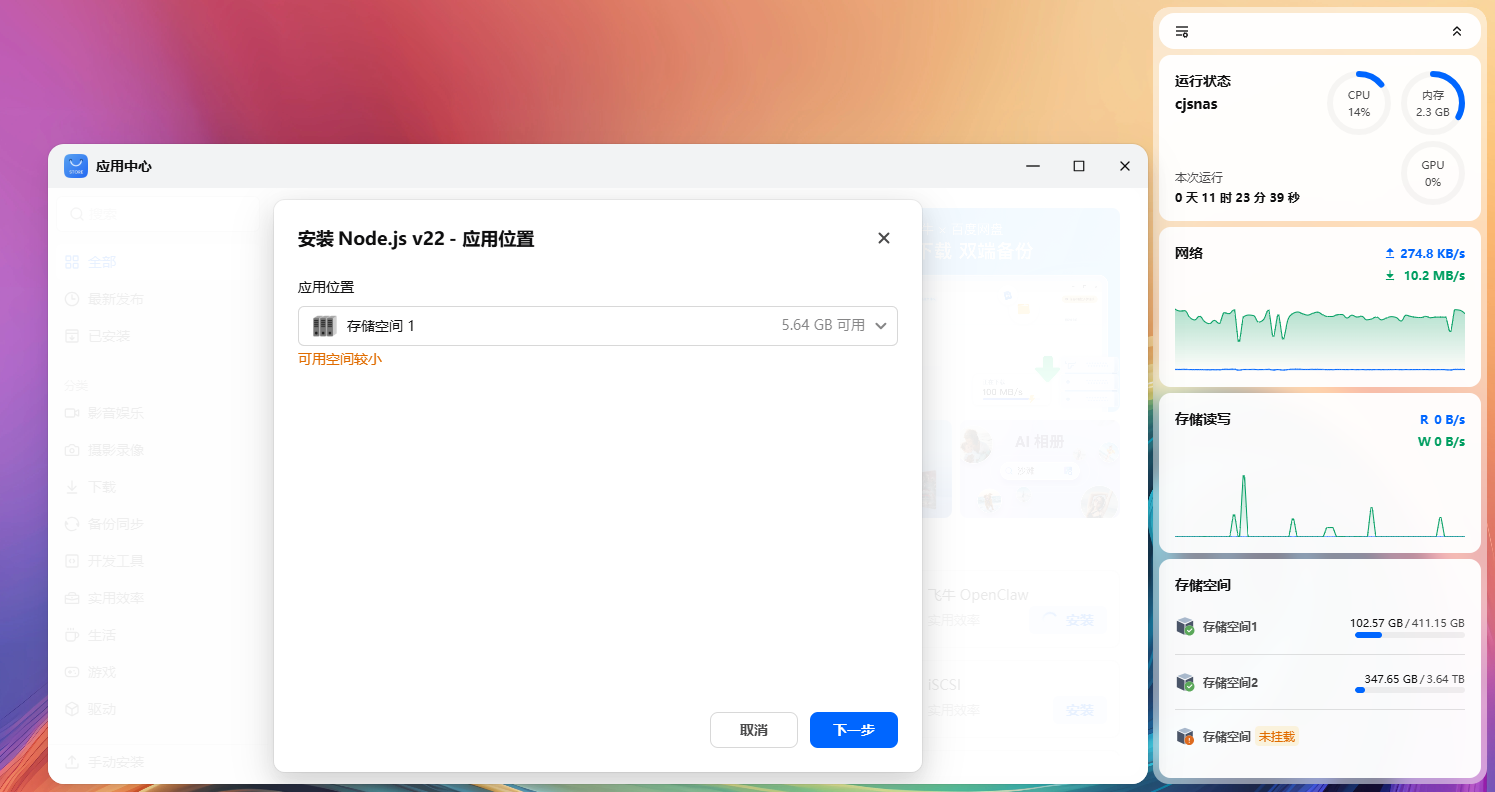Click the 102.57 GB / 411.15 GB text
Viewport: 1495px width, 792px height.
pyautogui.click(x=1407, y=622)
